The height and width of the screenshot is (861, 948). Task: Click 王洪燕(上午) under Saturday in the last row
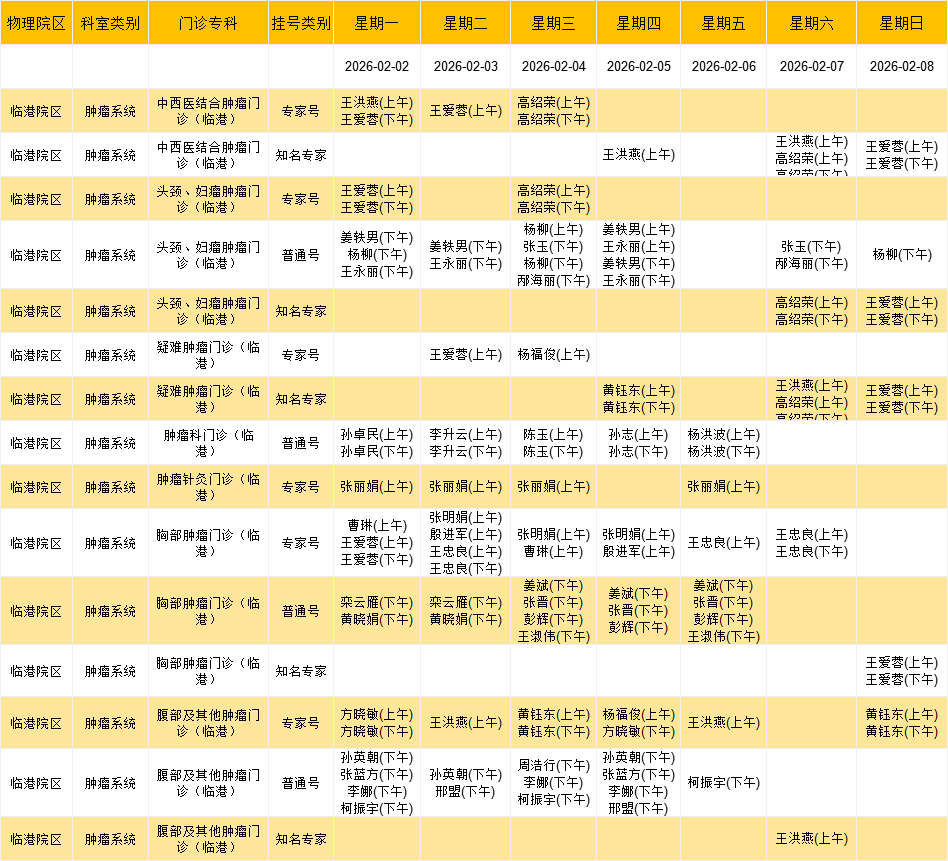point(811,839)
